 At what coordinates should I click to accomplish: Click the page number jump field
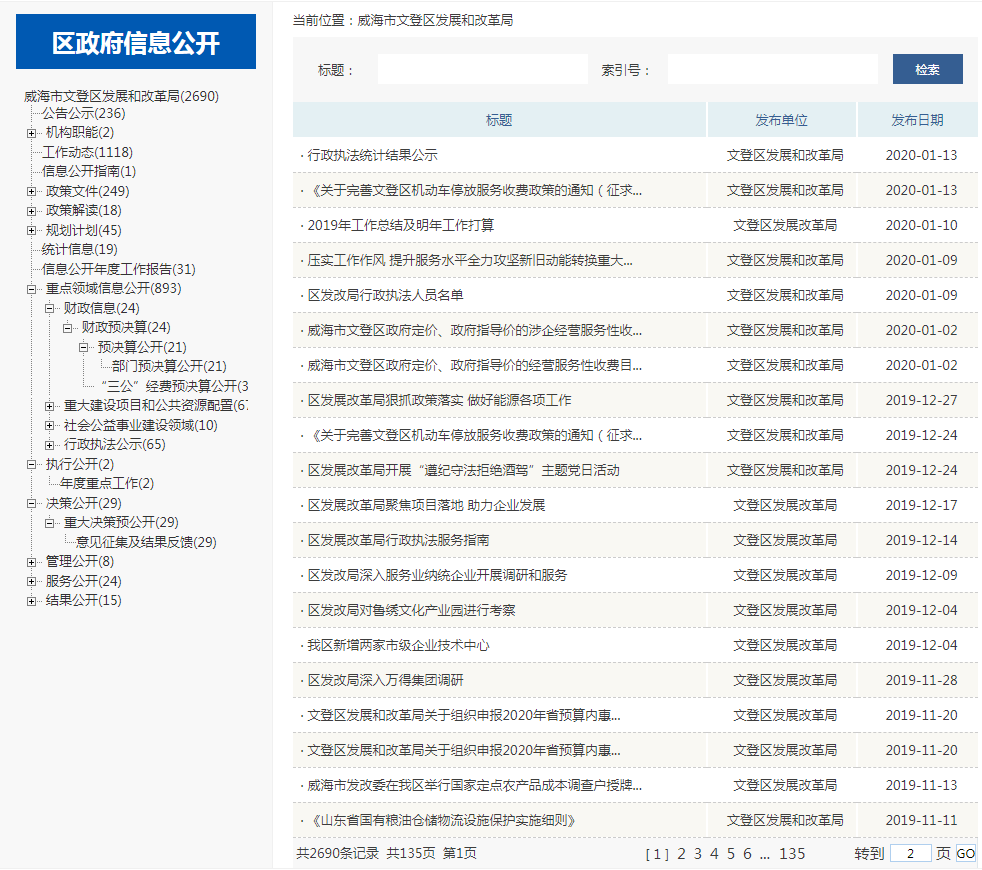tap(910, 854)
